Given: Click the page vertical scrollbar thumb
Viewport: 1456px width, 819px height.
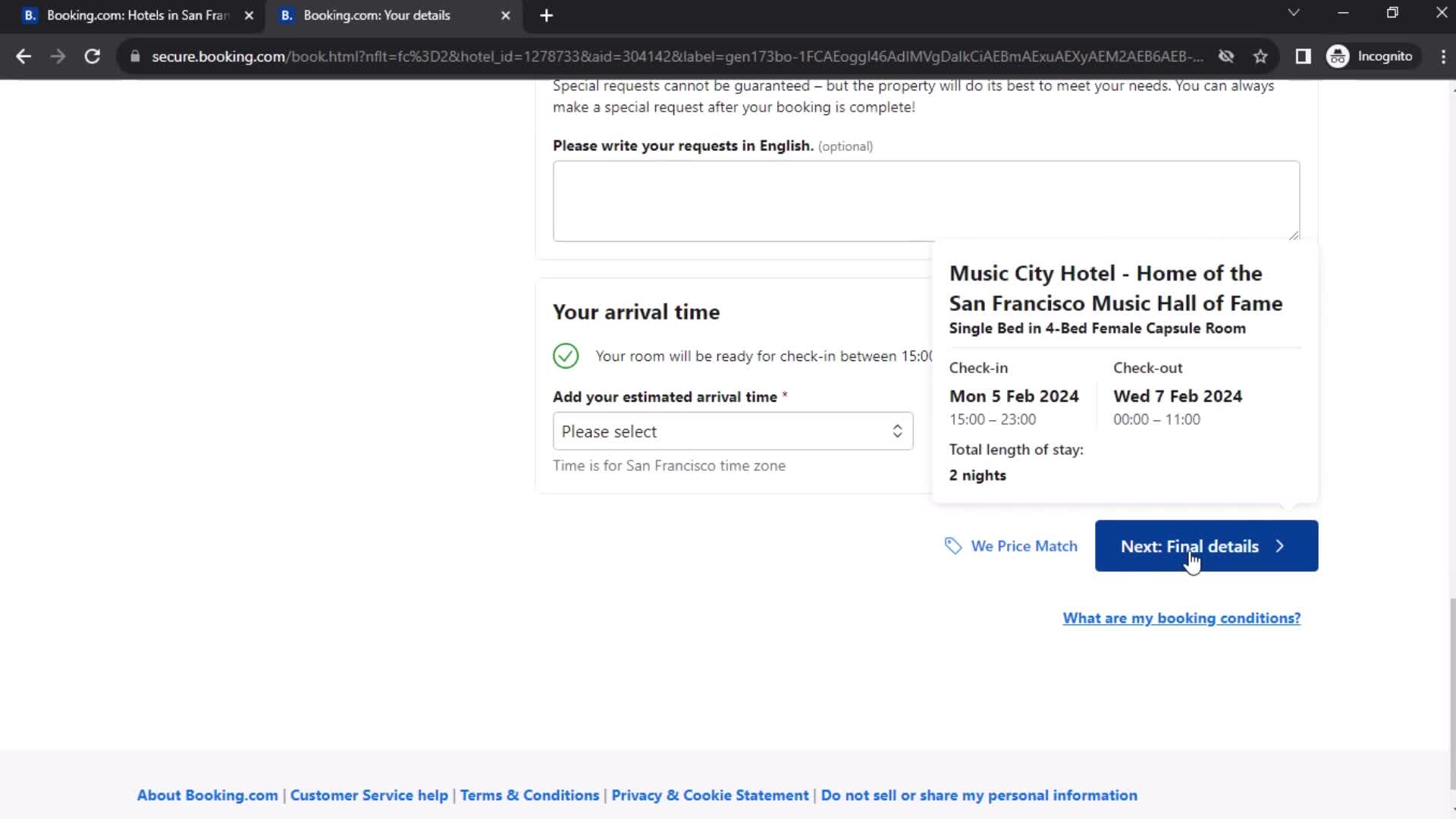Looking at the screenshot, I should click(1451, 694).
